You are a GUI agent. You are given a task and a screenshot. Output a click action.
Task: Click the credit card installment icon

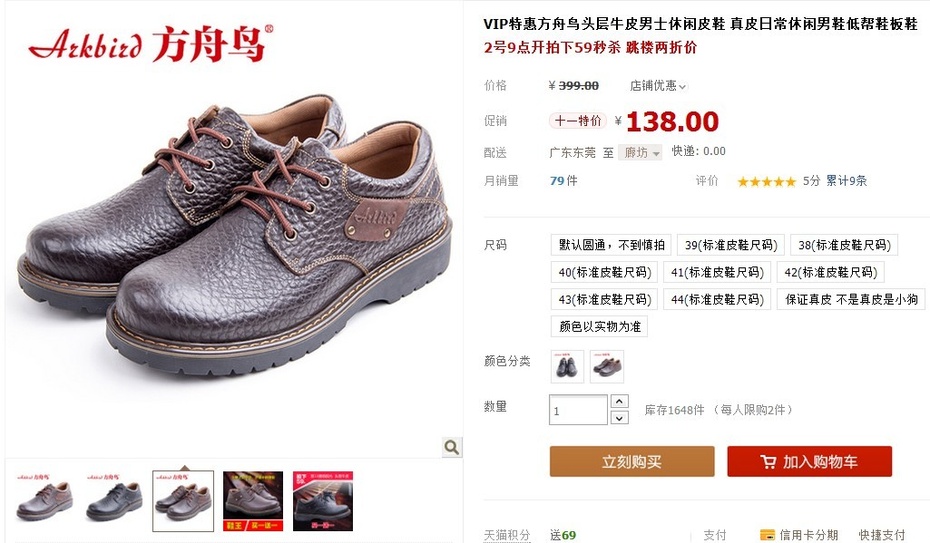[767, 535]
